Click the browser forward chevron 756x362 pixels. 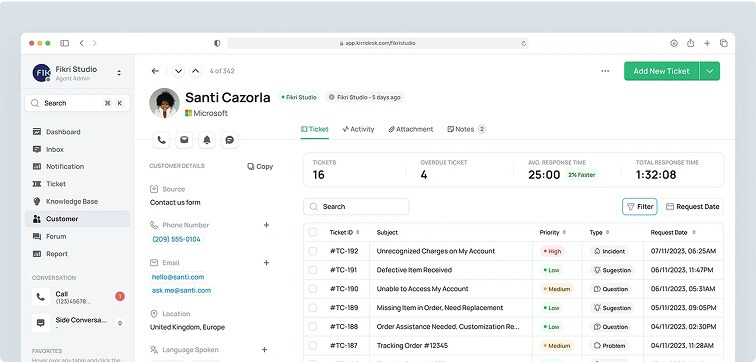pos(94,43)
